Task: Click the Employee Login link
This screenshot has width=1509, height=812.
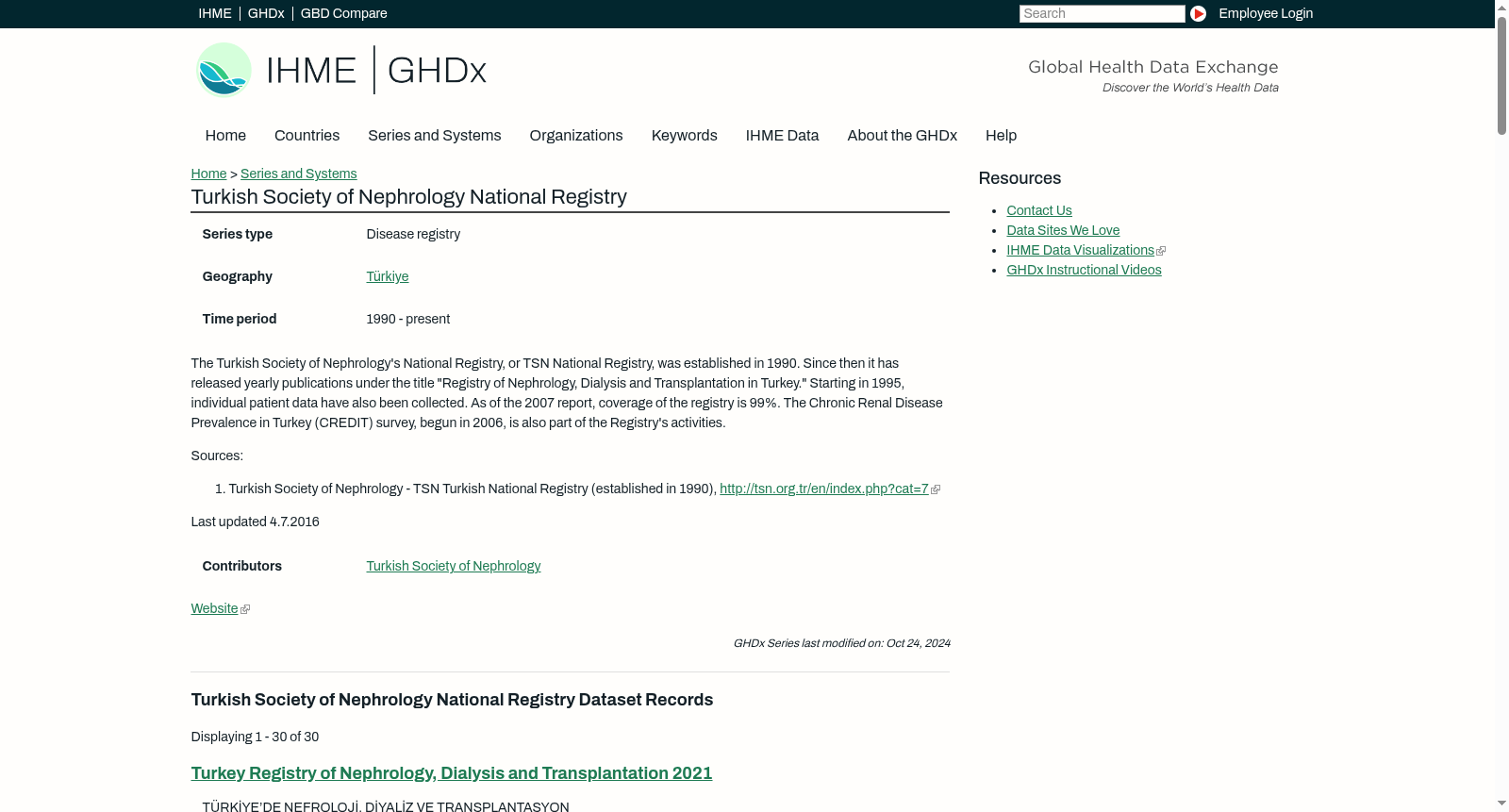Action: 1266,13
